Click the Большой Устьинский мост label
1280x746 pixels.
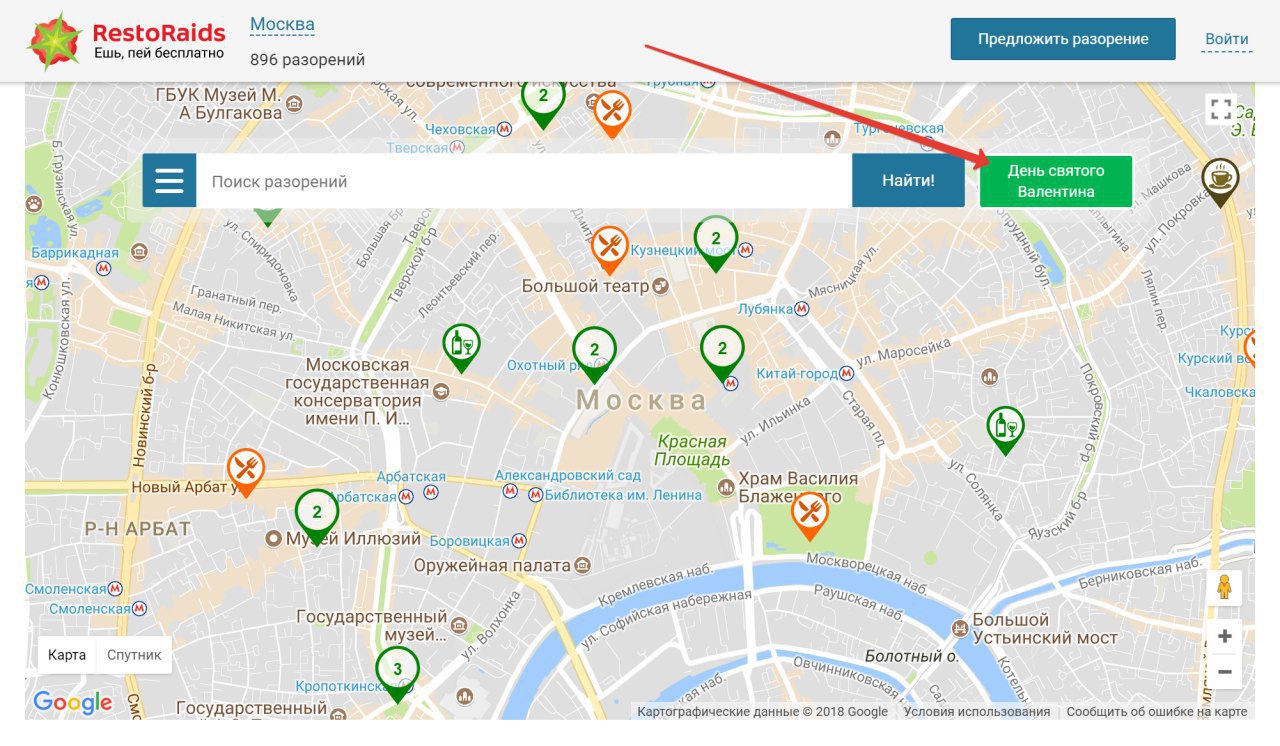pyautogui.click(x=1045, y=629)
